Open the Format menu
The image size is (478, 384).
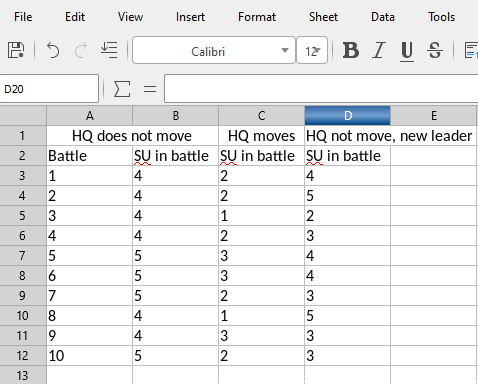tap(257, 17)
